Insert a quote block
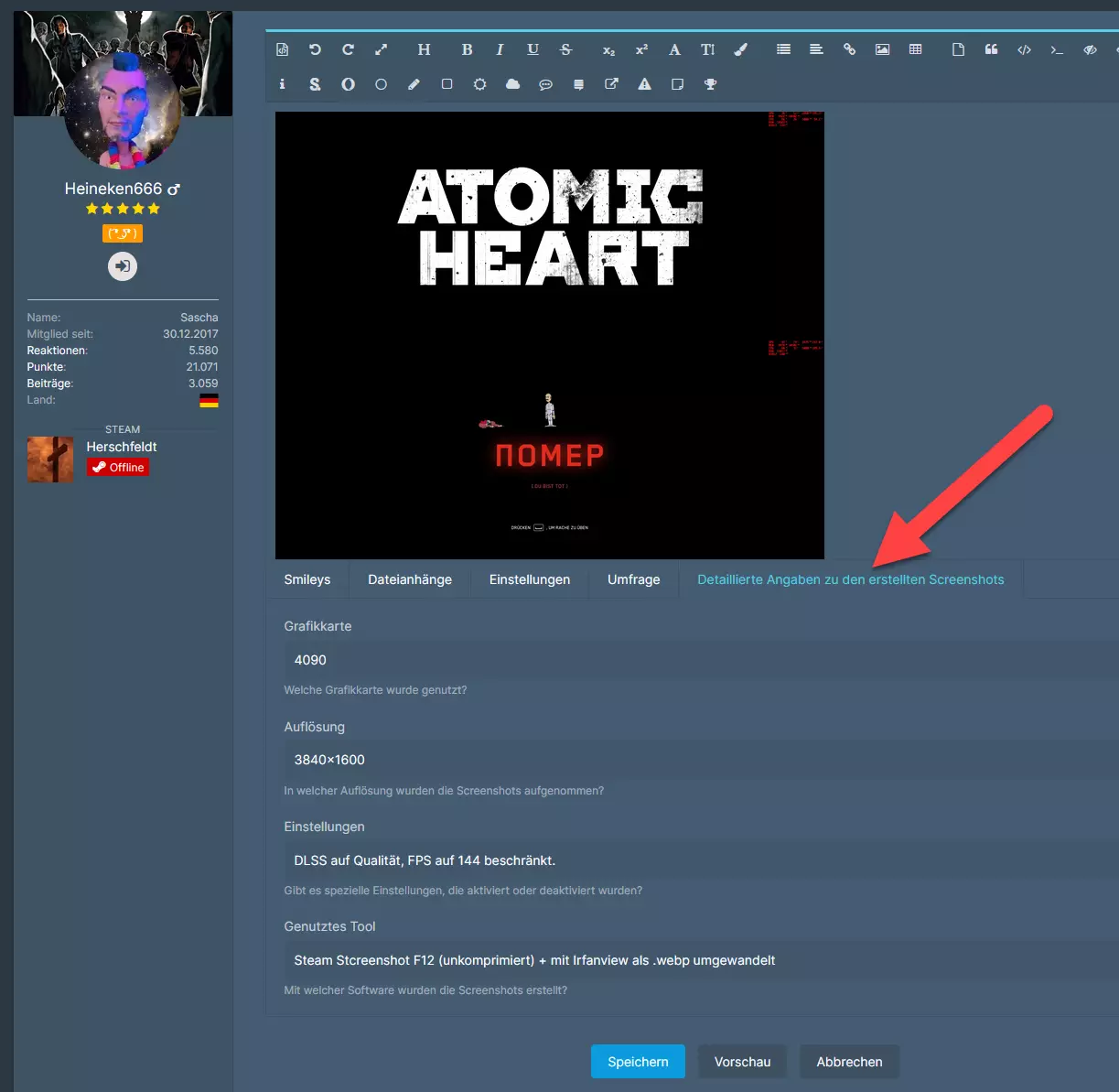 click(x=991, y=49)
